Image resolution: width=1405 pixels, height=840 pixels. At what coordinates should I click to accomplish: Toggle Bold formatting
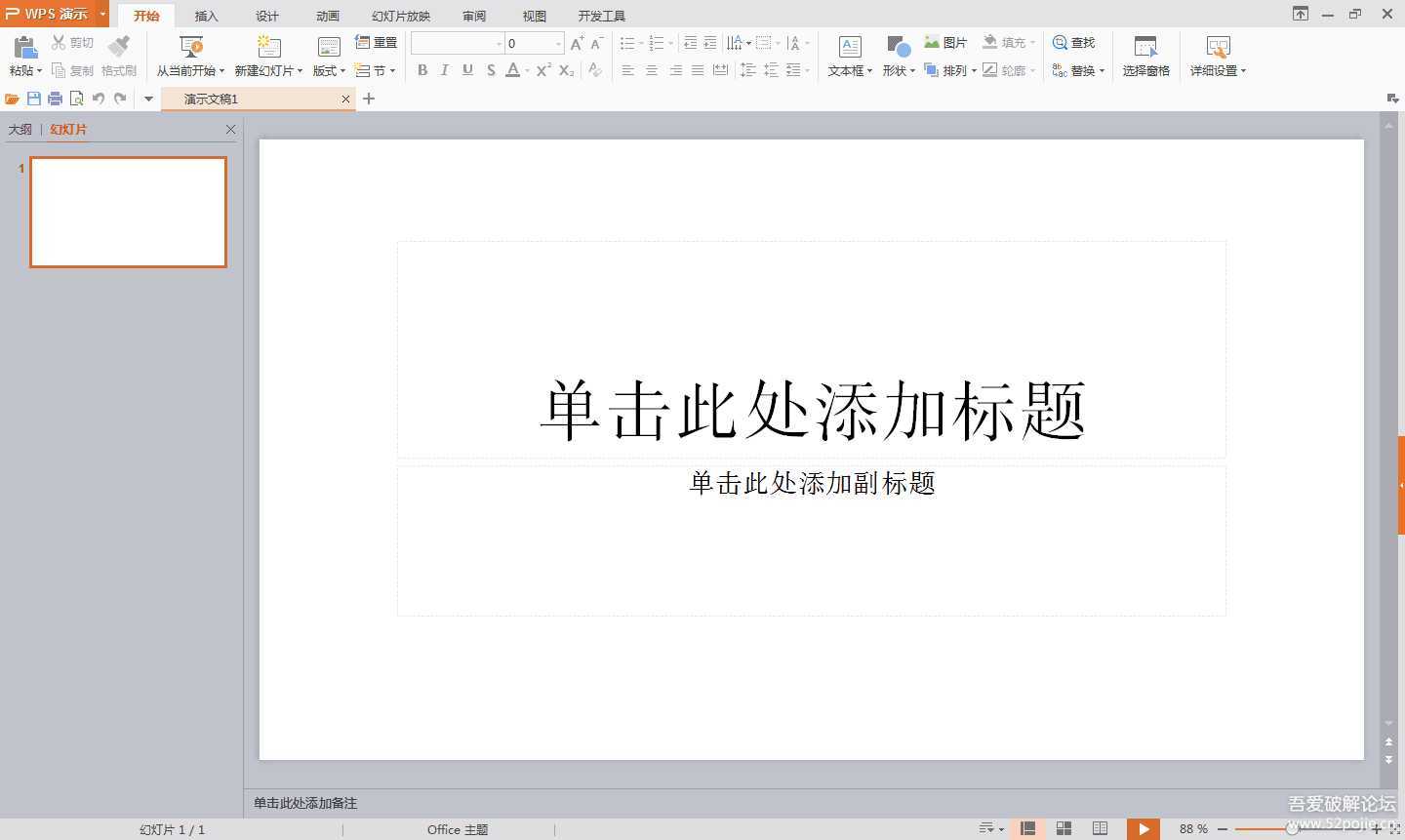tap(422, 70)
